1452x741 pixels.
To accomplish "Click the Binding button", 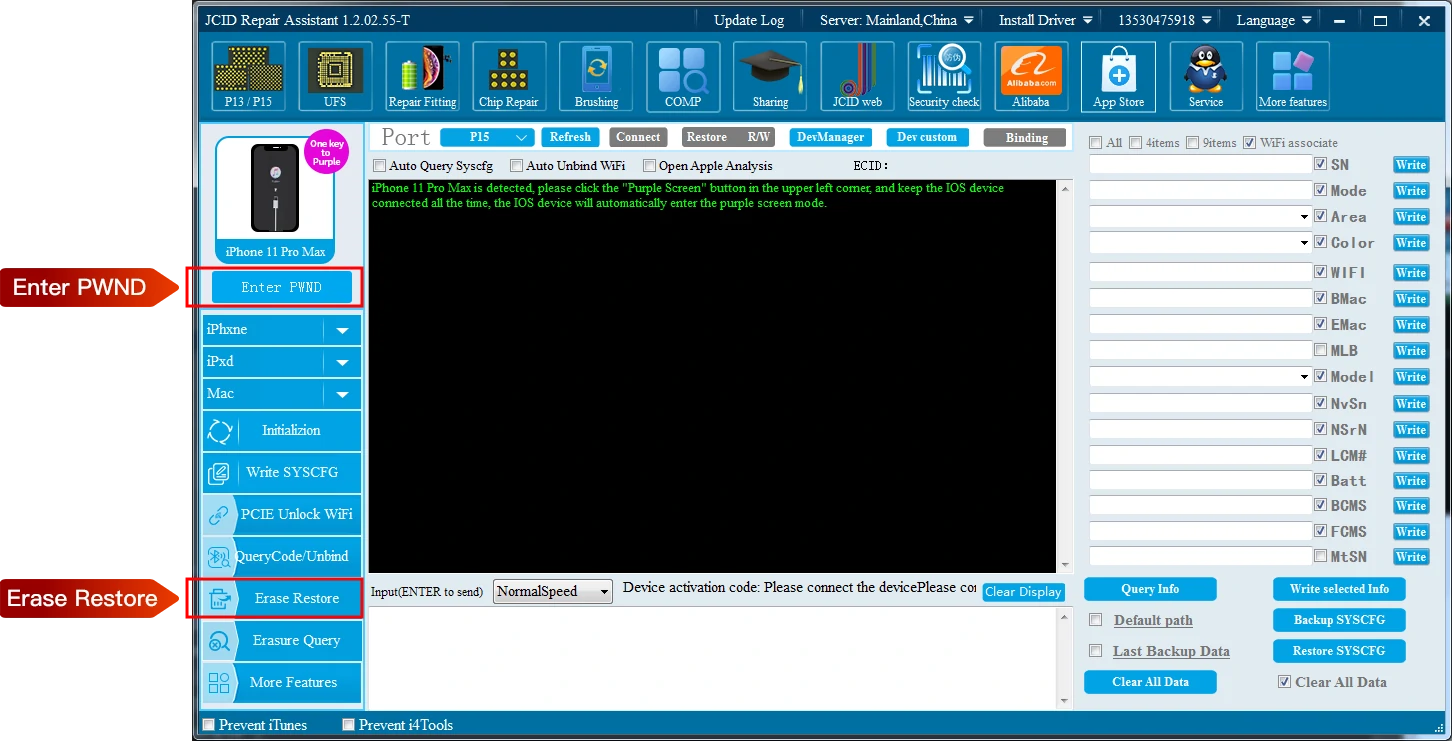I will (1026, 138).
